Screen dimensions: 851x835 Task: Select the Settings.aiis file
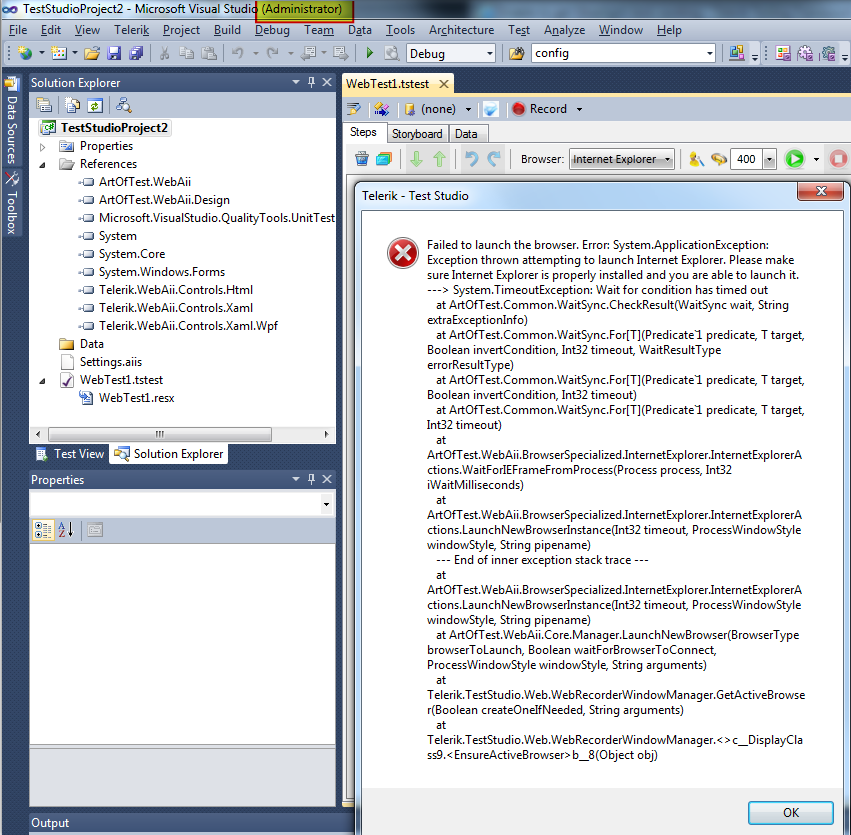pyautogui.click(x=111, y=362)
